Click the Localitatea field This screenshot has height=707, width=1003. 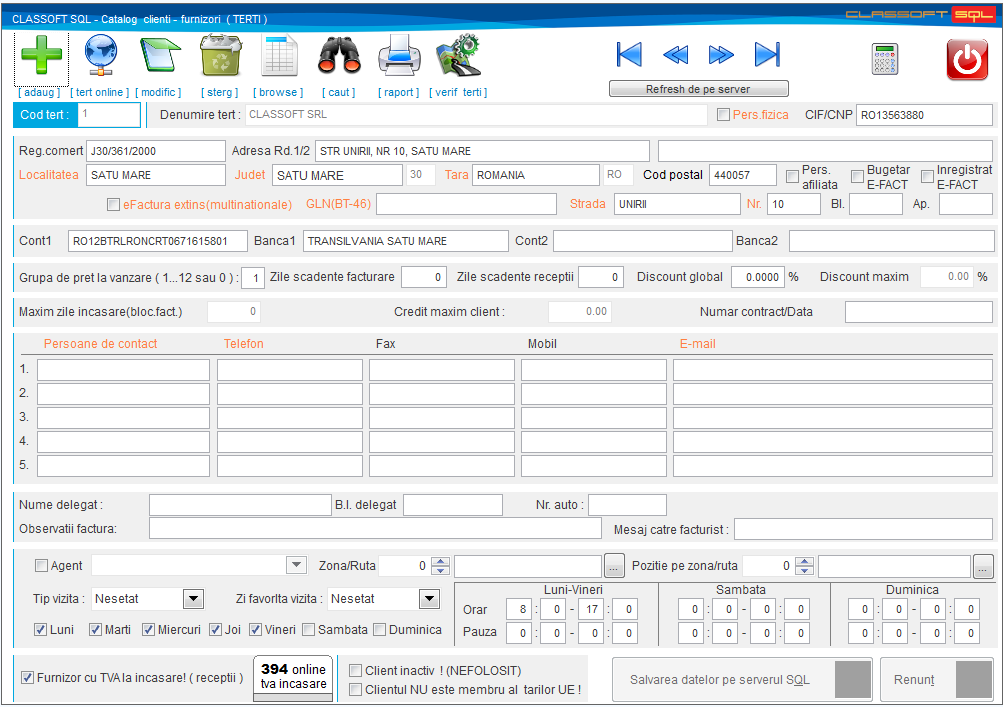pyautogui.click(x=155, y=175)
